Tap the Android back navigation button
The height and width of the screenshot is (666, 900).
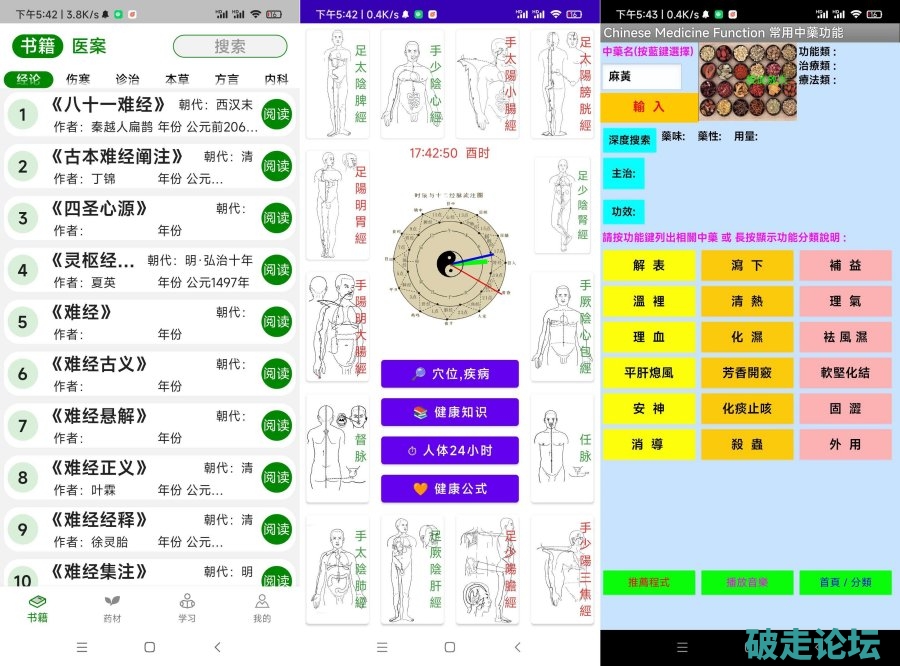point(217,647)
